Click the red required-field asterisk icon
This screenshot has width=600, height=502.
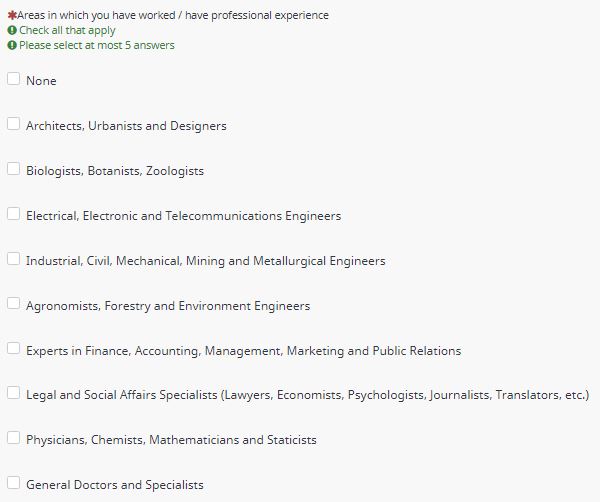[12, 15]
